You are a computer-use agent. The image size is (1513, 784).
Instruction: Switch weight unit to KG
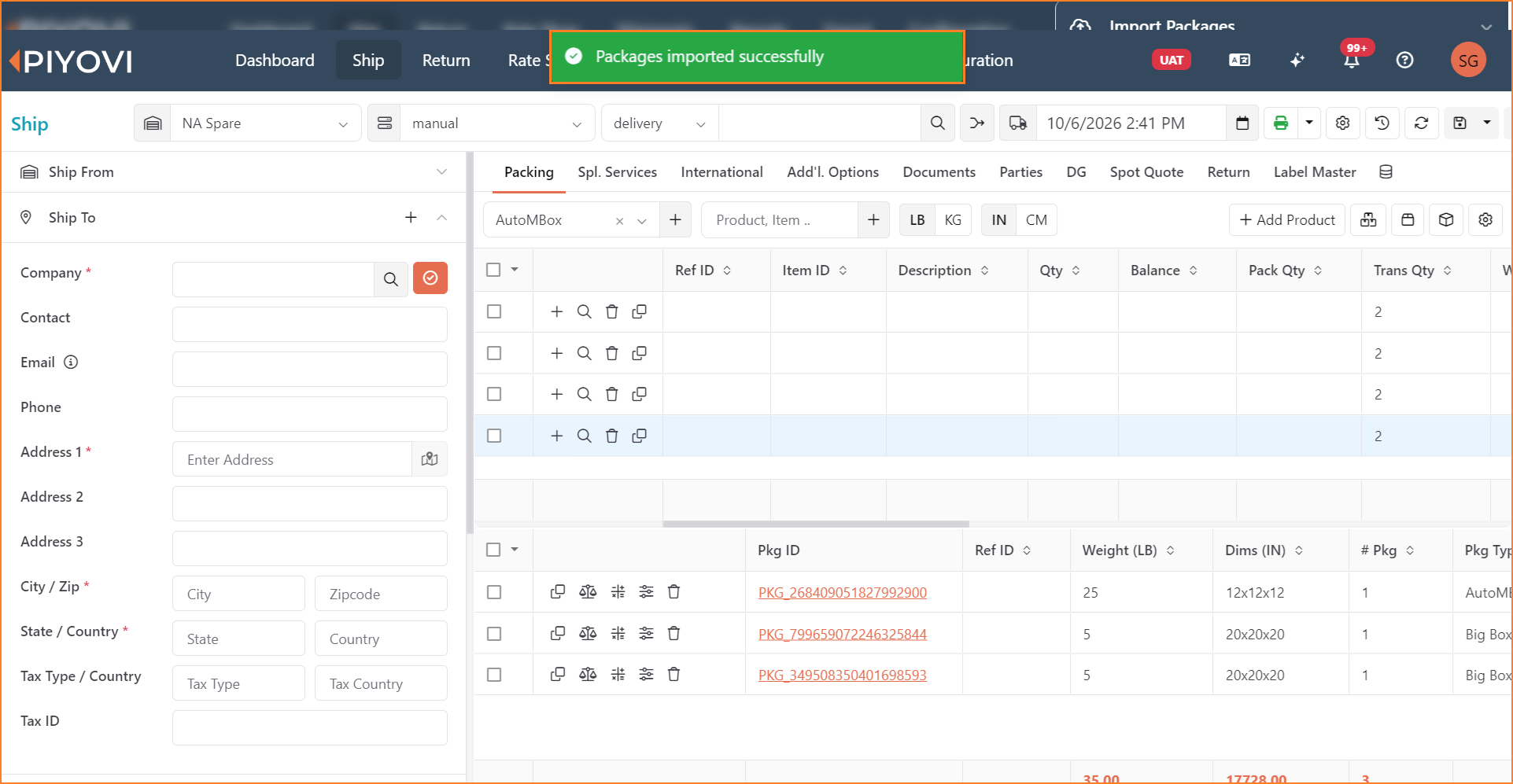click(x=953, y=220)
